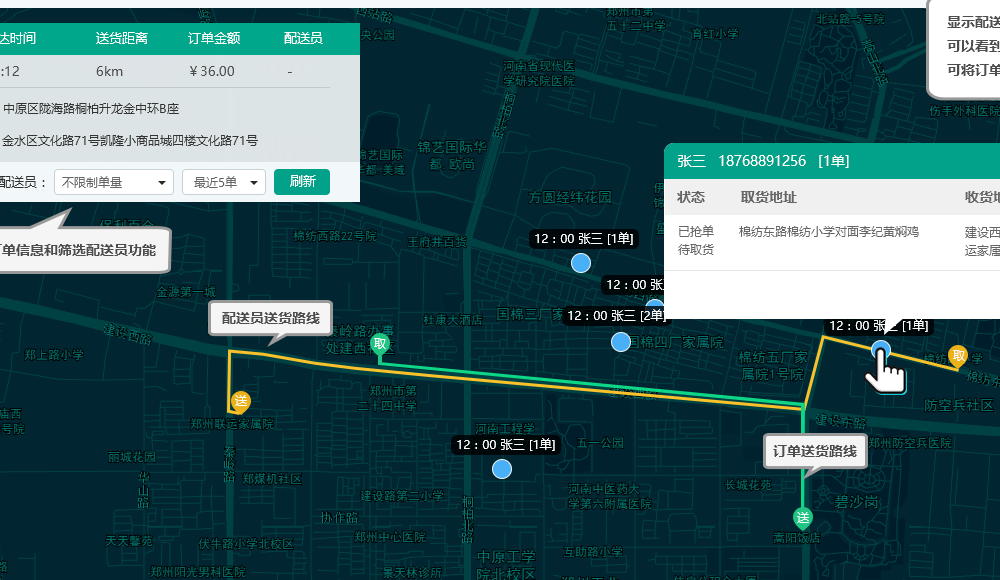The height and width of the screenshot is (580, 1000).
Task: Click the green 取 pickup marker
Action: pos(379,345)
